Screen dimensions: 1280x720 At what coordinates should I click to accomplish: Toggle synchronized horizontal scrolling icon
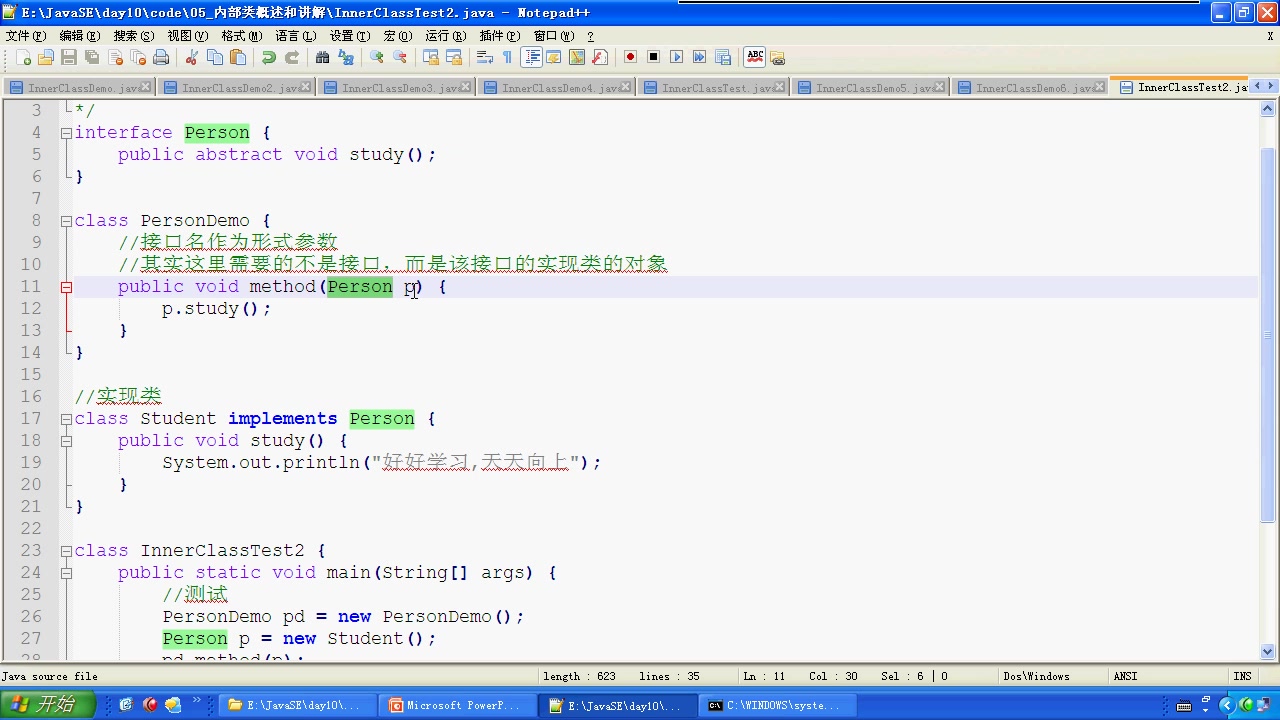point(454,57)
